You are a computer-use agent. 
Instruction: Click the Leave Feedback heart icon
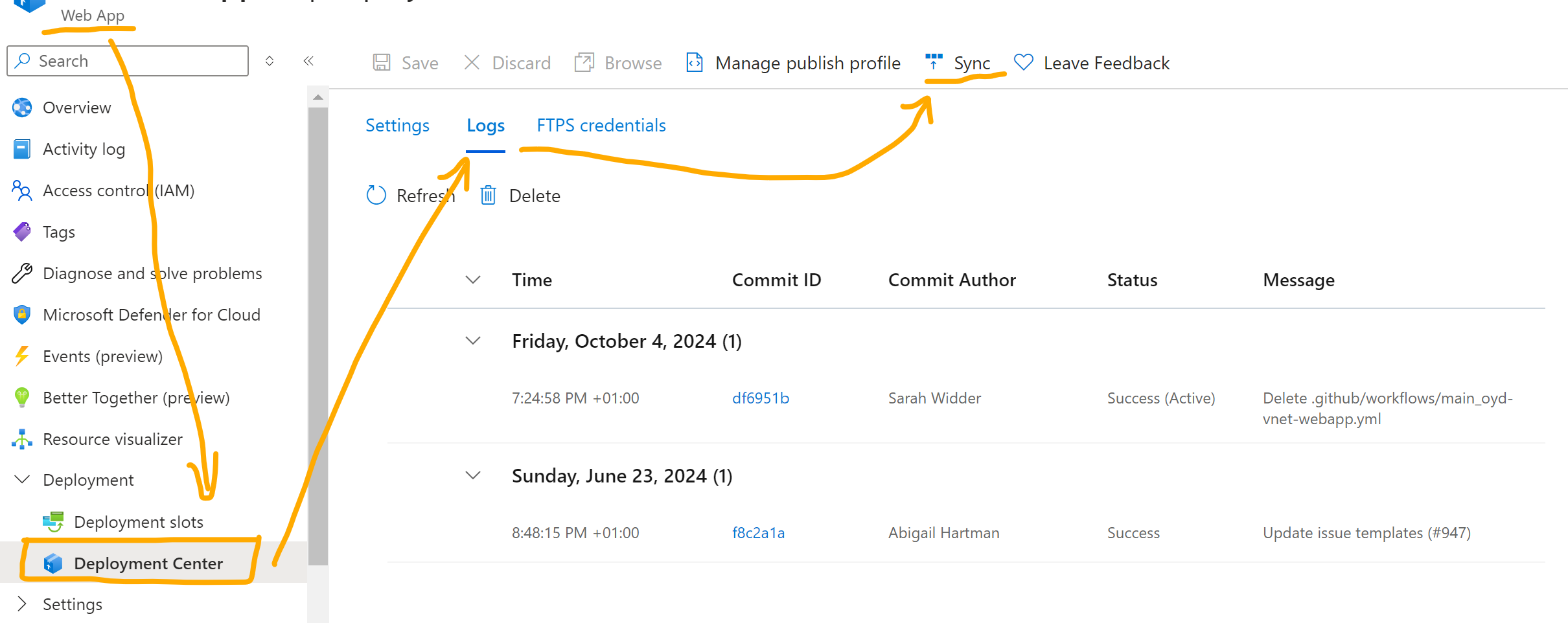tap(1024, 63)
